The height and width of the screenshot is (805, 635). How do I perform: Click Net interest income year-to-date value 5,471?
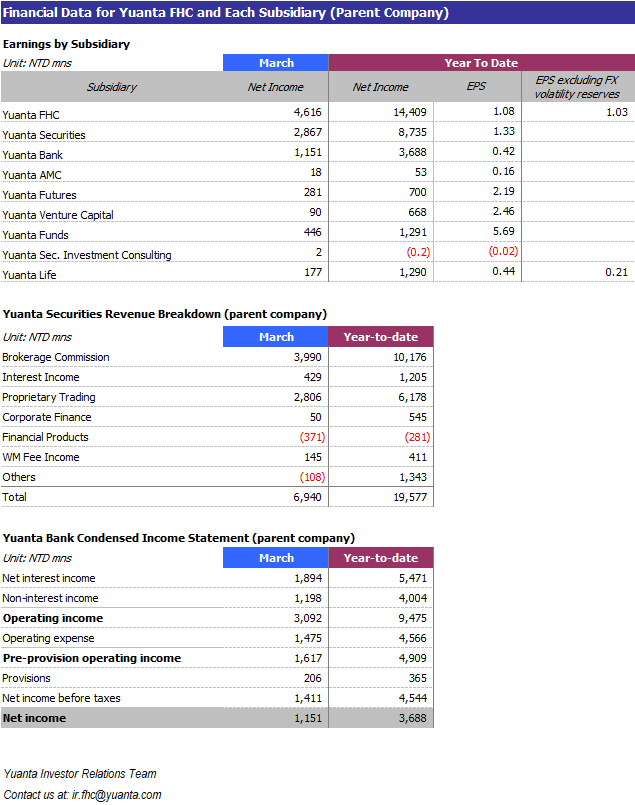click(410, 578)
